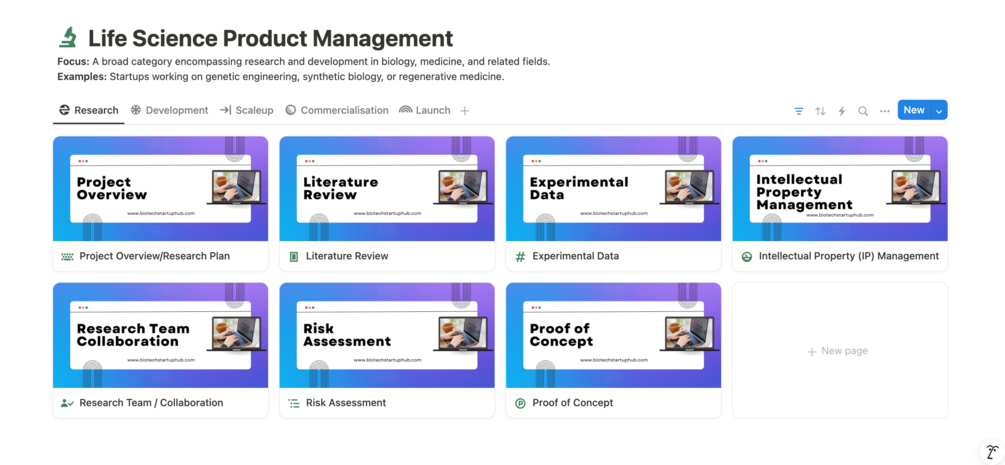Viewport: 1005px width, 465px height.
Task: Add a New page card
Action: [839, 351]
